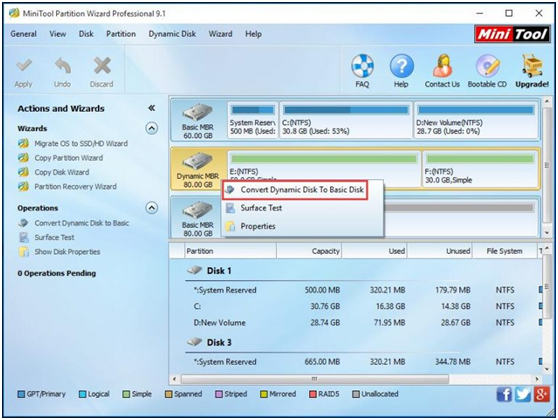
Task: Open the Partition menu
Action: tap(121, 34)
